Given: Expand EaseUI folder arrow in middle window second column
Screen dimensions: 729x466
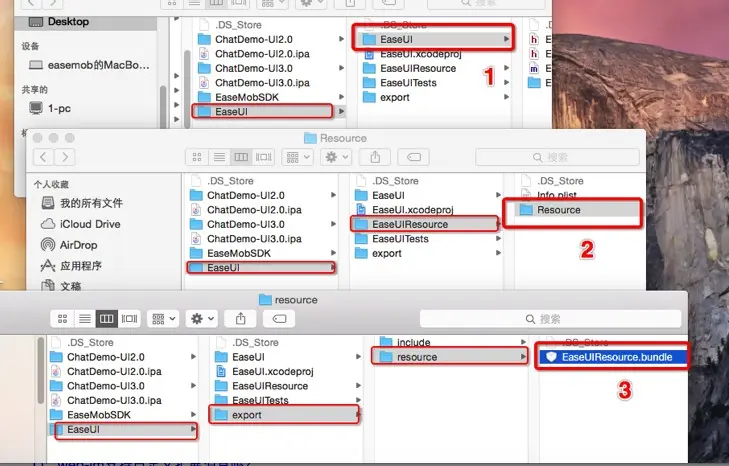Looking at the screenshot, I should click(498, 195).
